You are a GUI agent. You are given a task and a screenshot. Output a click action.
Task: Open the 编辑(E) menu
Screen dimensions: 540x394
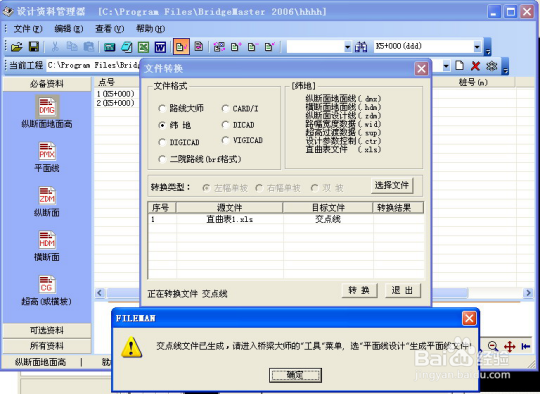tap(69, 29)
